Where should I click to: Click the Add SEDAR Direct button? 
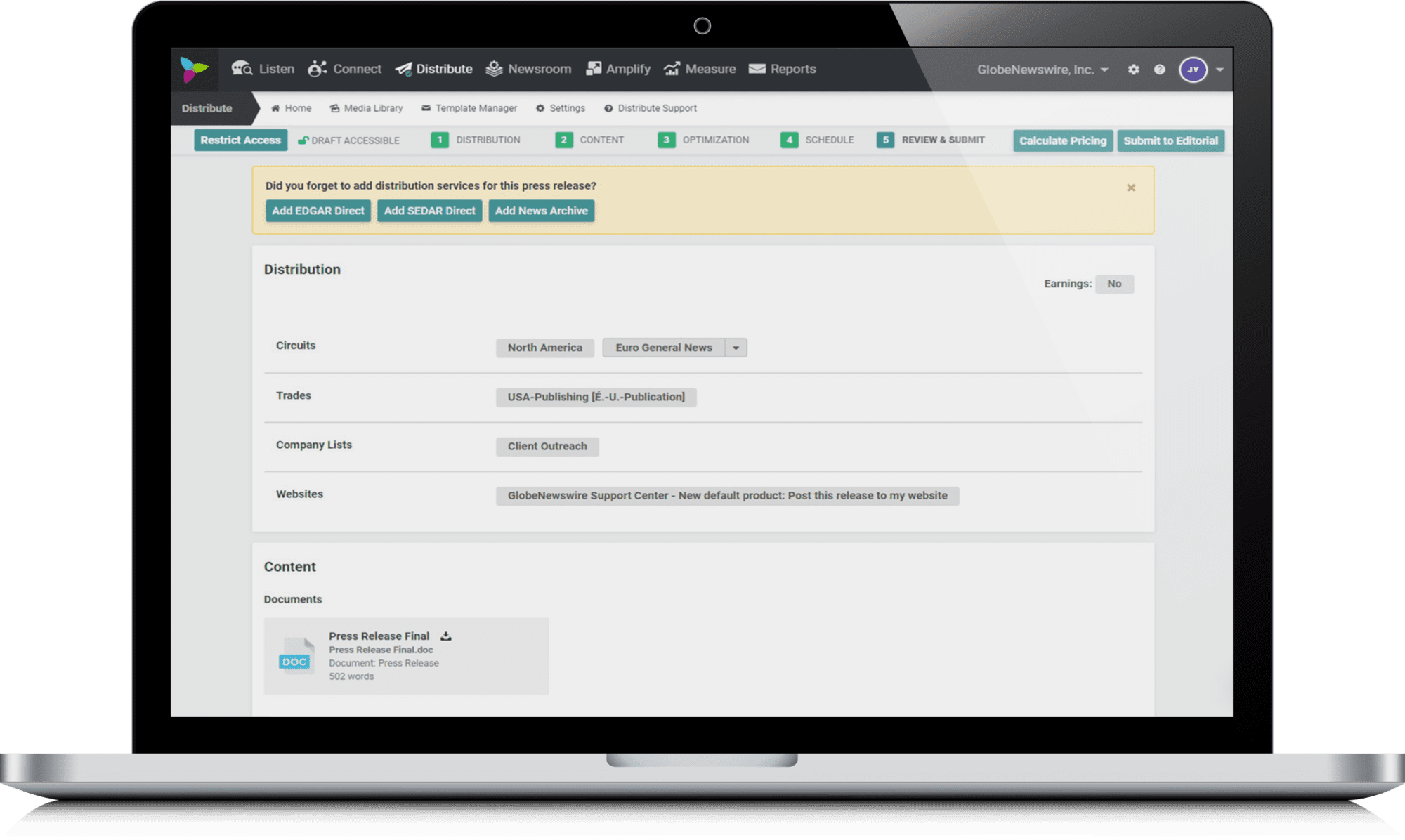(x=429, y=211)
